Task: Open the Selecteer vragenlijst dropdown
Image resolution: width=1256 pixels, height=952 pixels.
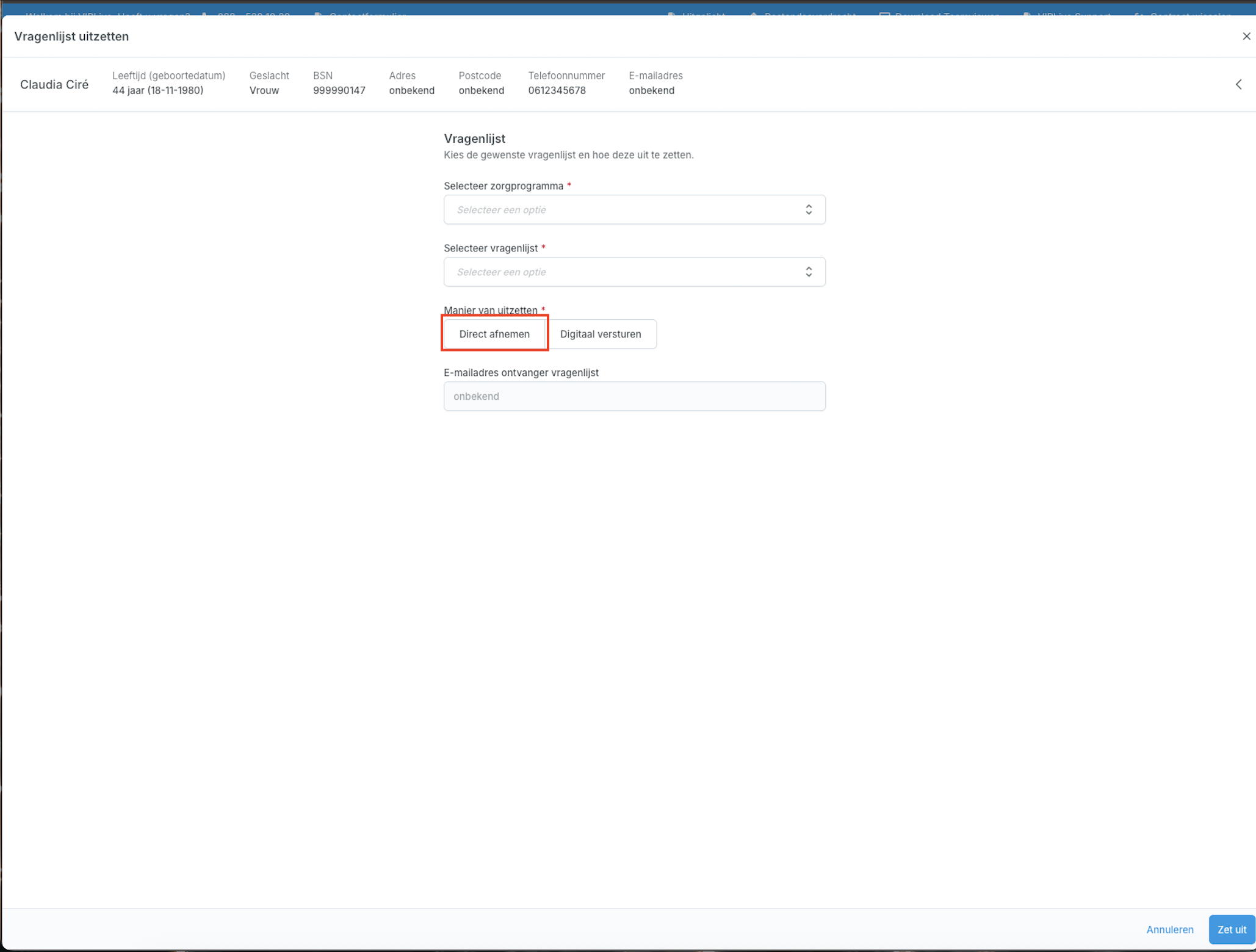Action: 633,272
